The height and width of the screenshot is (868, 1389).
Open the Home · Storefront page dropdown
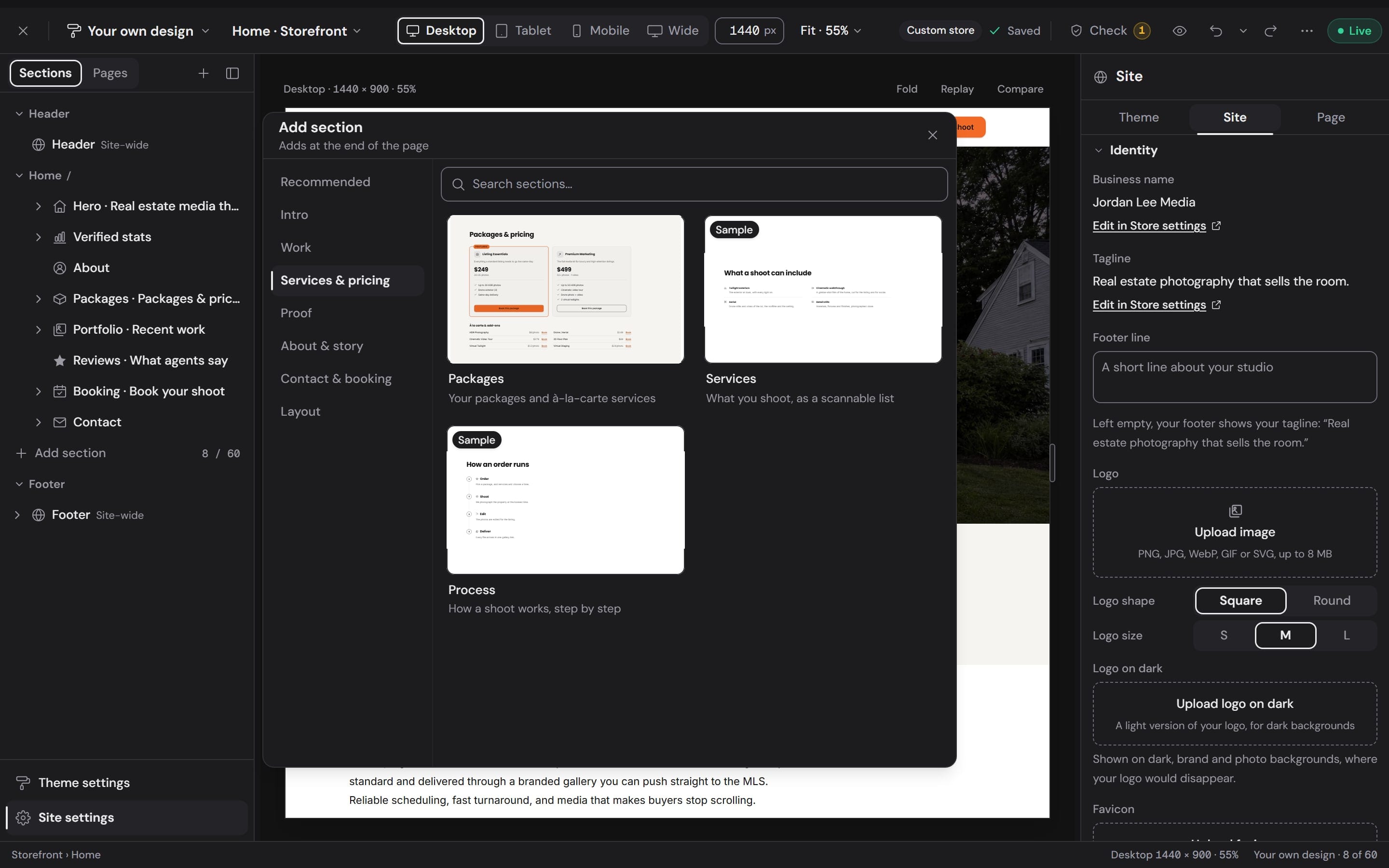click(x=297, y=31)
